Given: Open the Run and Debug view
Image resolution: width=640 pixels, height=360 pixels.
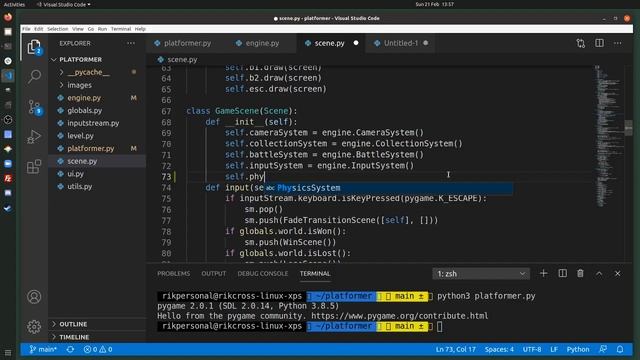Looking at the screenshot, I should pos(34,137).
